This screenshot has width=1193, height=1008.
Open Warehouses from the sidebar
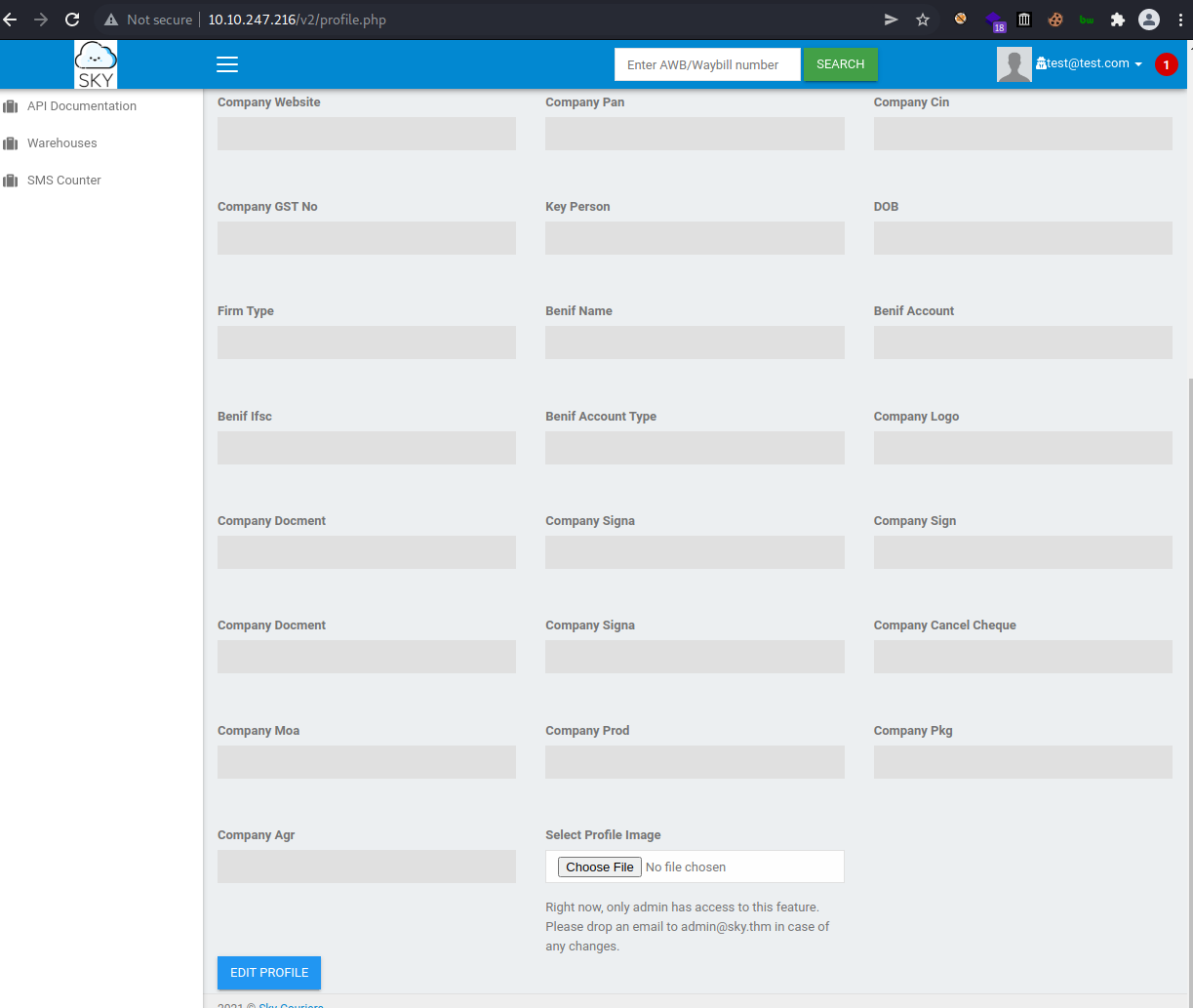(x=62, y=143)
